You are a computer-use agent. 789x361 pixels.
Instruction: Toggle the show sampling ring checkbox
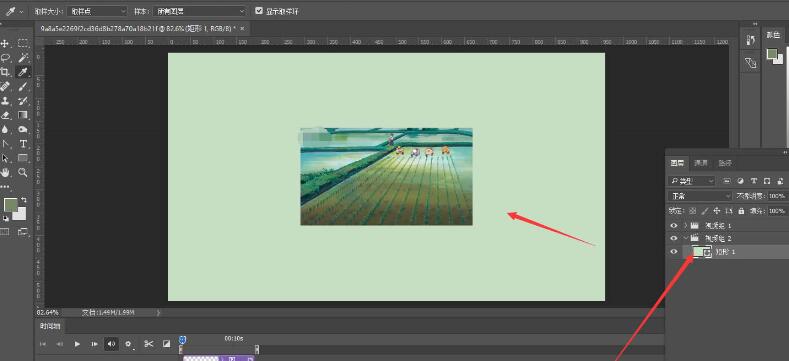(259, 11)
